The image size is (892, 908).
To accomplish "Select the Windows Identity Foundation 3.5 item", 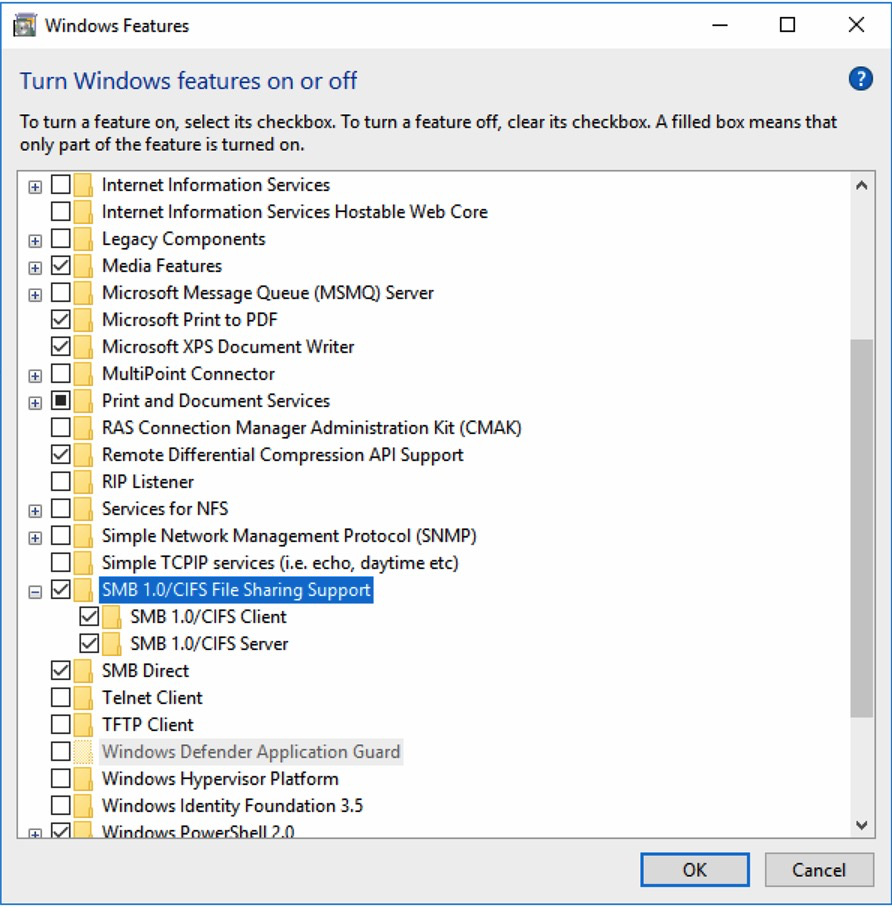I will click(232, 806).
